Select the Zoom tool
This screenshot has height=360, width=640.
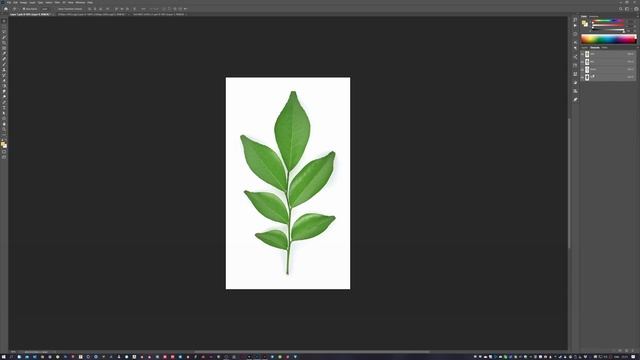coord(4,128)
